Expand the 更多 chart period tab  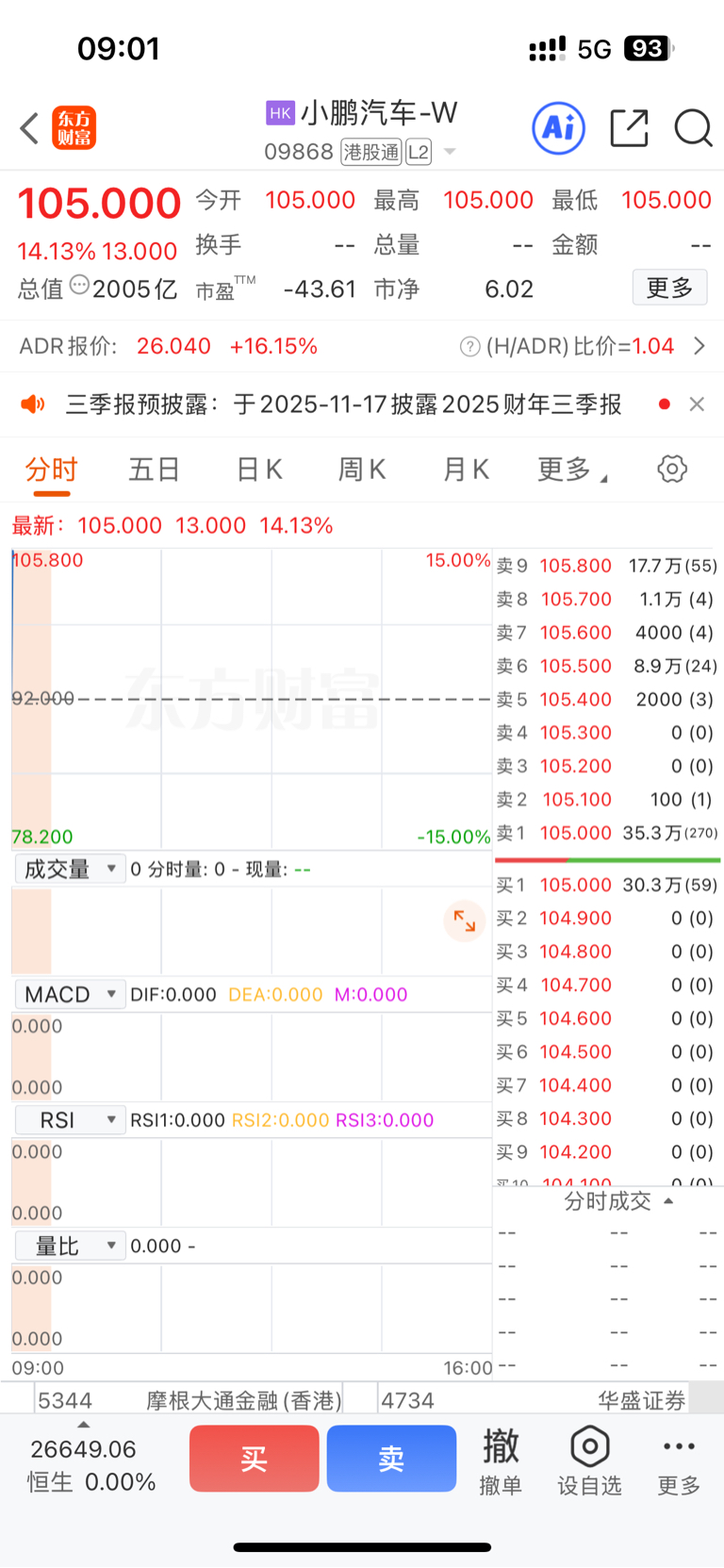coord(572,469)
